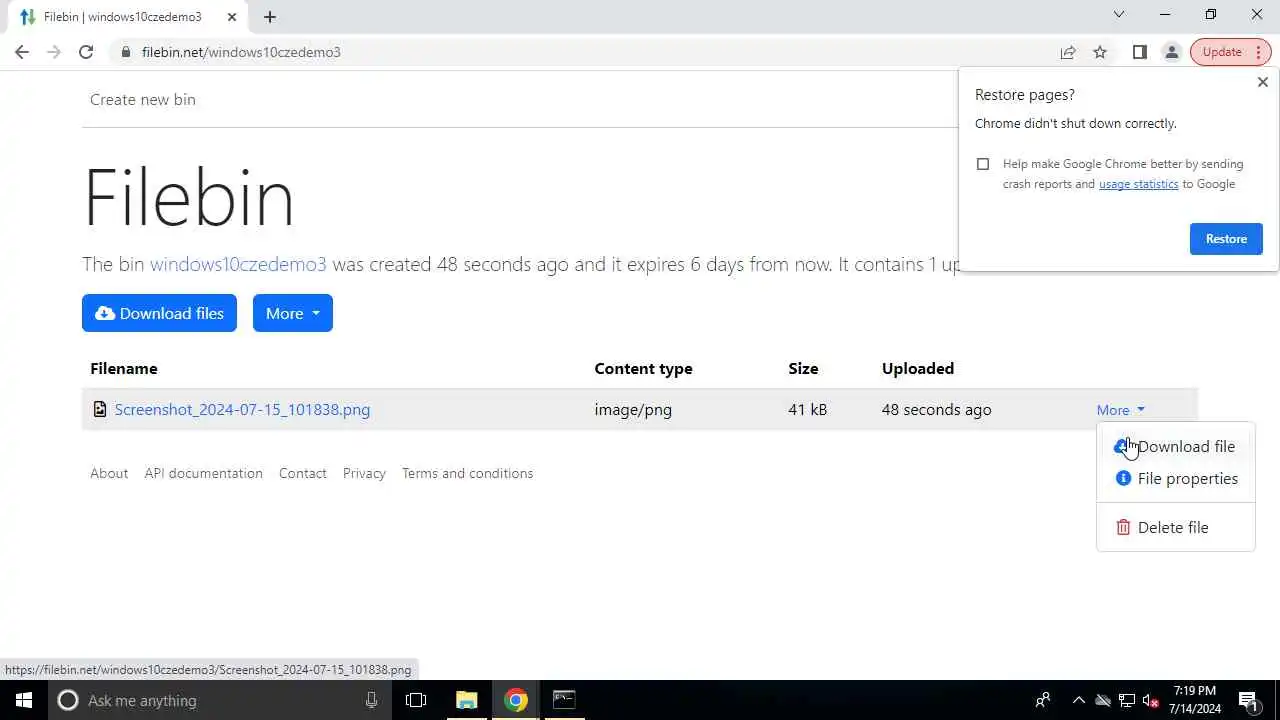Screen dimensions: 1280x720
Task: Open the command prompt taskbar icon
Action: point(564,700)
